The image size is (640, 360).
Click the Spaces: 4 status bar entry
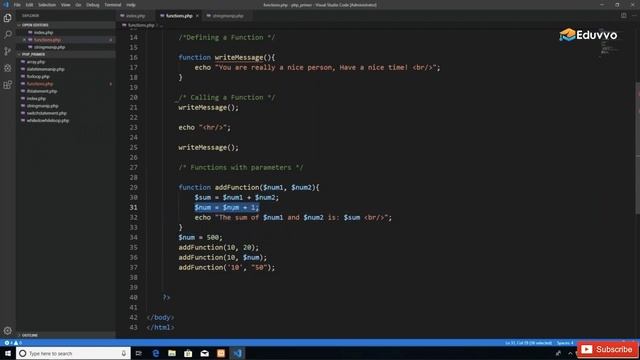tap(565, 343)
